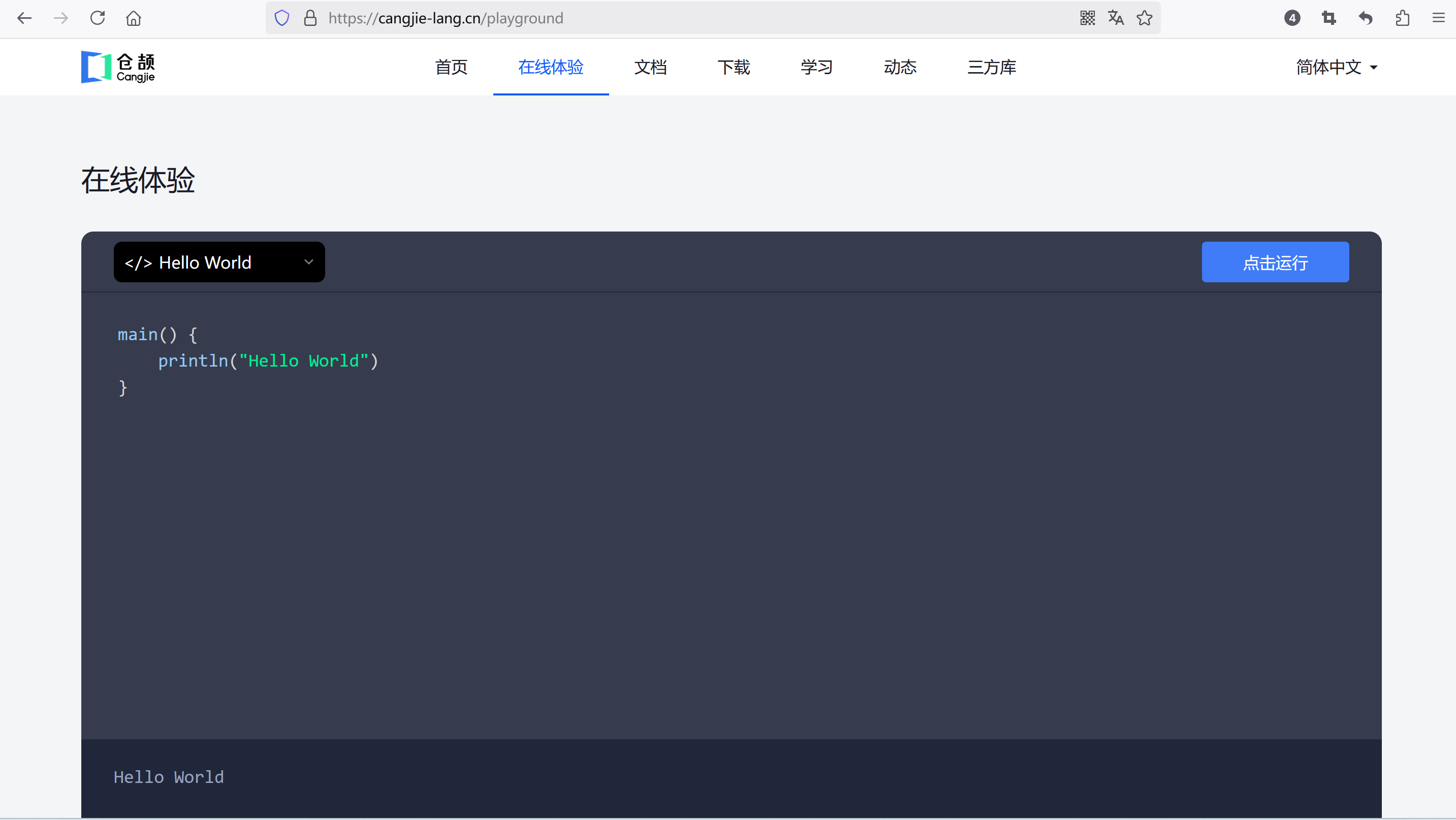Open the browser hamburger menu
This screenshot has height=820, width=1456.
tap(1439, 18)
